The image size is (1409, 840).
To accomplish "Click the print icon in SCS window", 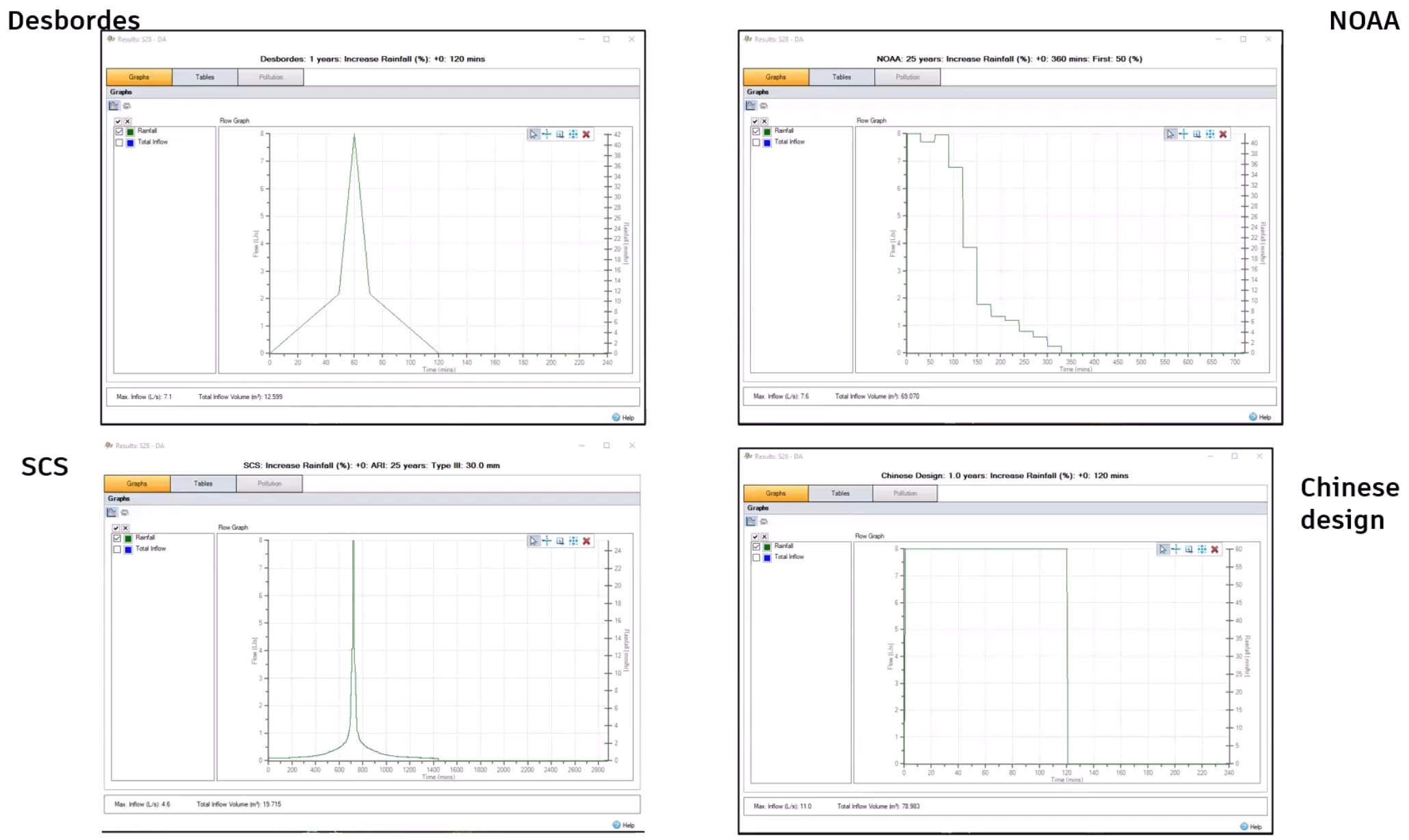I will coord(124,512).
